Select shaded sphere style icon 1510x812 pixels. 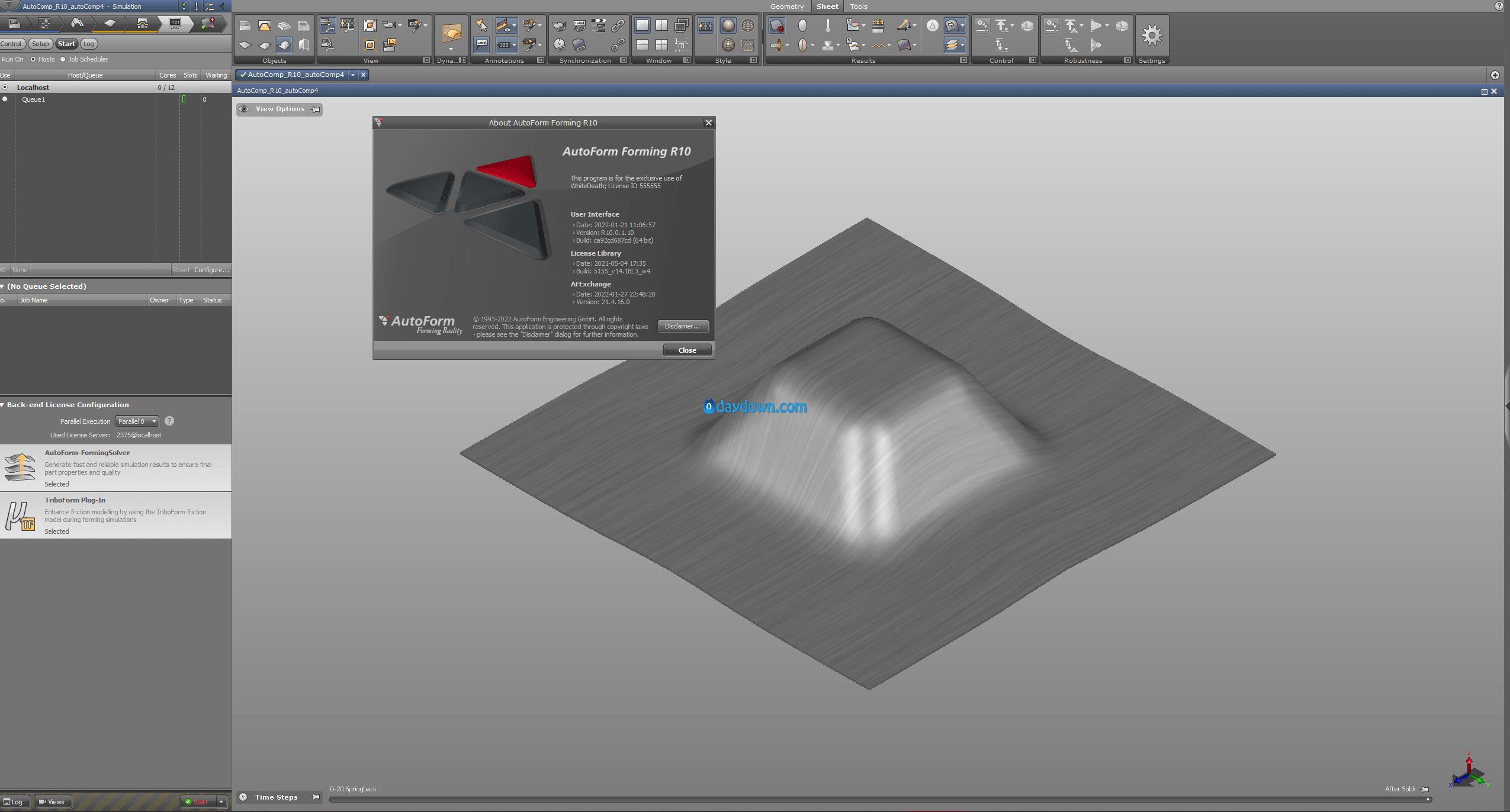pos(728,25)
